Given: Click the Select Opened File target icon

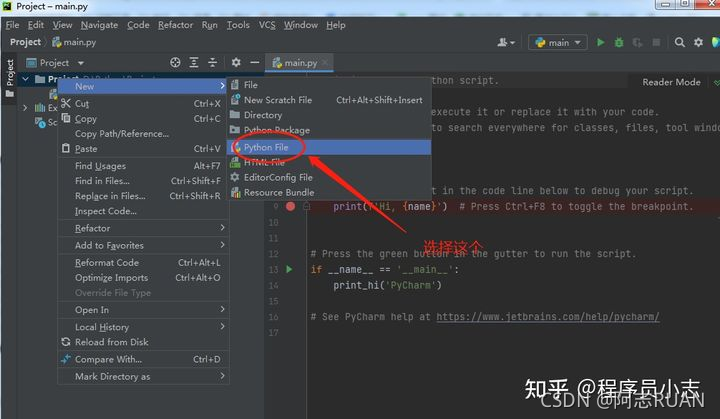Looking at the screenshot, I should (x=175, y=62).
